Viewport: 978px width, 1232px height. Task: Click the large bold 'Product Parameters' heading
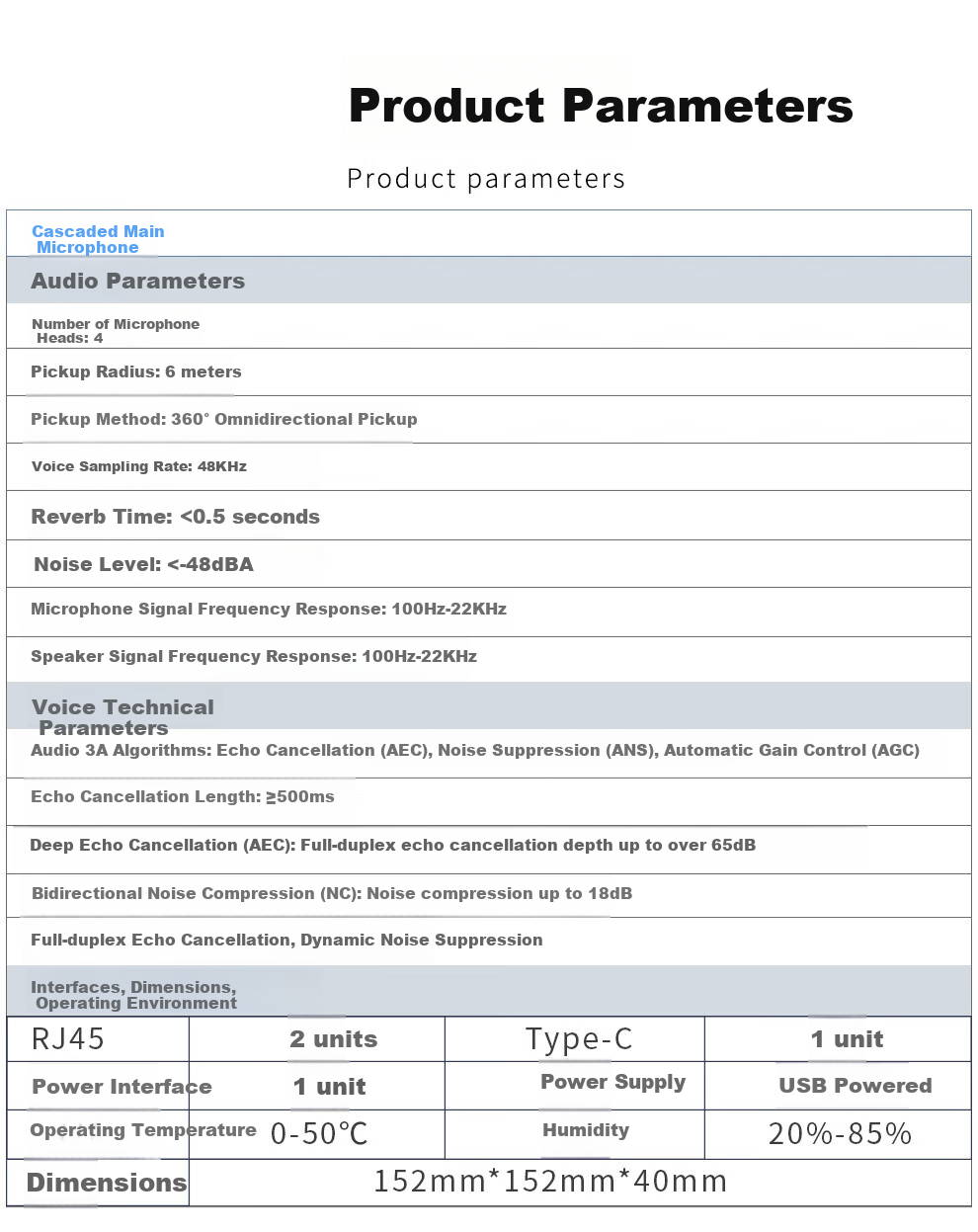(x=601, y=107)
